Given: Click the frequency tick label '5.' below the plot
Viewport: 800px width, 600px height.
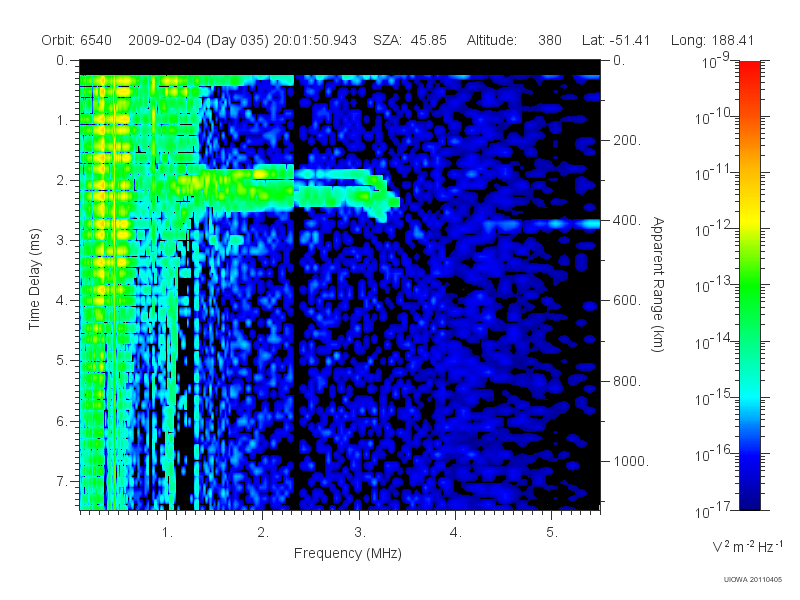Looking at the screenshot, I should [x=552, y=533].
